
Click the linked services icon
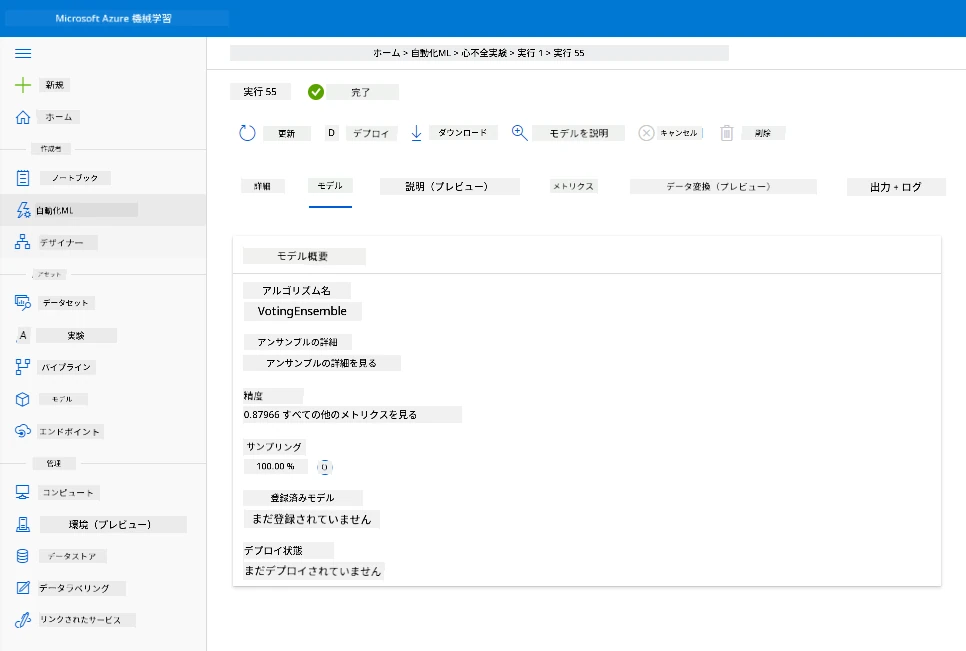point(23,620)
